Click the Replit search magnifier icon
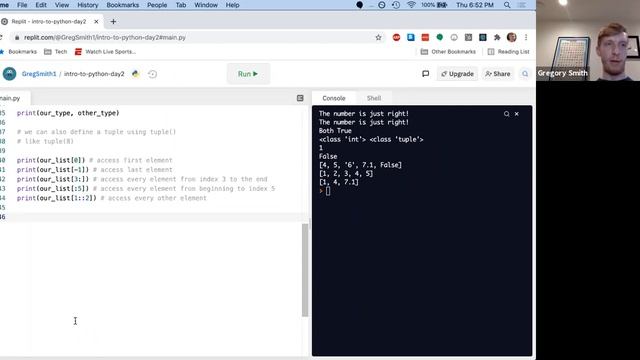Screen dimensions: 640x360 (x=525, y=74)
